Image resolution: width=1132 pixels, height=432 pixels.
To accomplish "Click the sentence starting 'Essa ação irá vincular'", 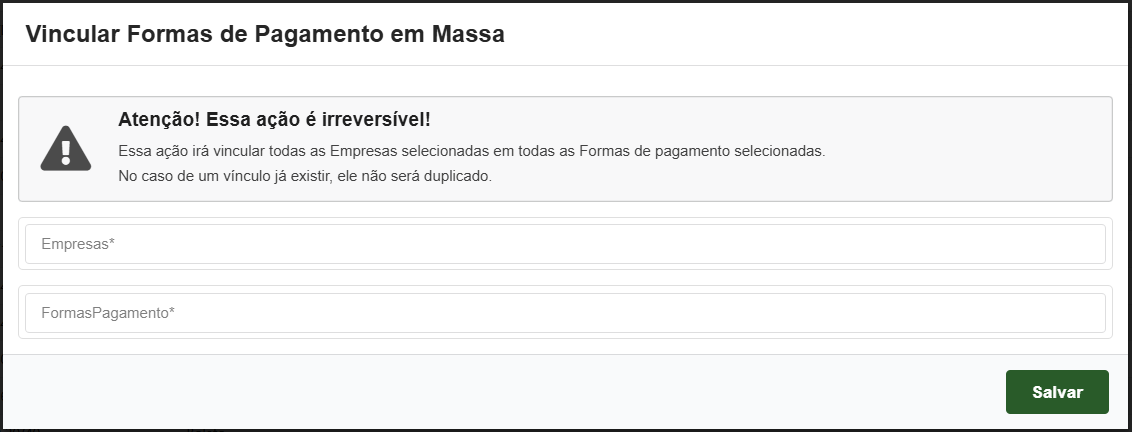I will pyautogui.click(x=471, y=151).
